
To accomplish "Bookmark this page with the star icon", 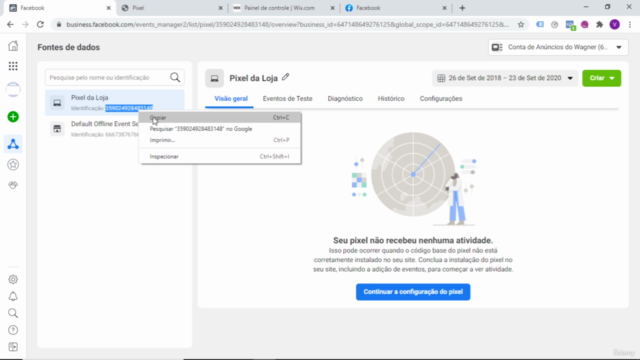I will (x=521, y=24).
